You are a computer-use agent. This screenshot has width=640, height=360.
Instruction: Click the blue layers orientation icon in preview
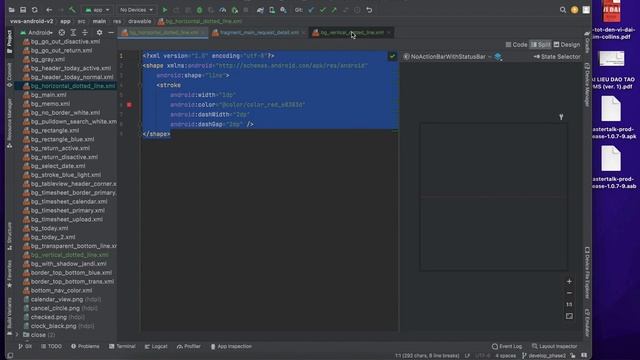click(x=498, y=57)
